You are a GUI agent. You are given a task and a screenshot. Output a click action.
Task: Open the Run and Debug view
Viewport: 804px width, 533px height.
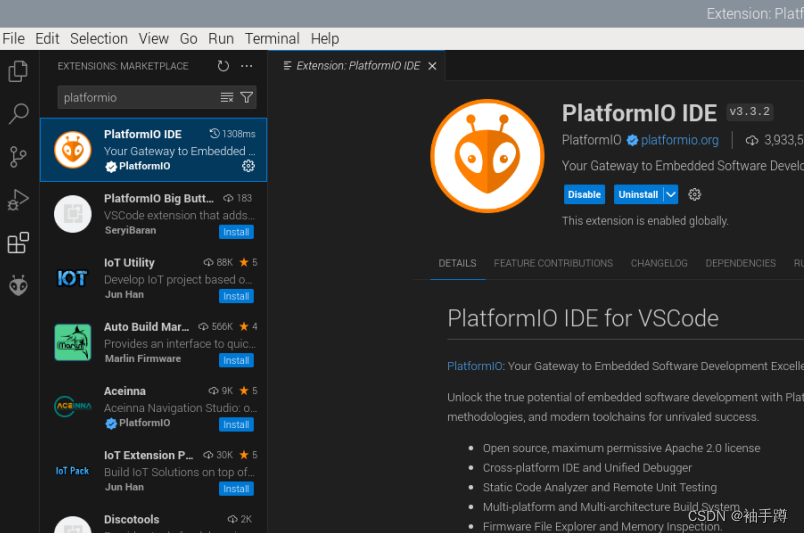[x=18, y=200]
